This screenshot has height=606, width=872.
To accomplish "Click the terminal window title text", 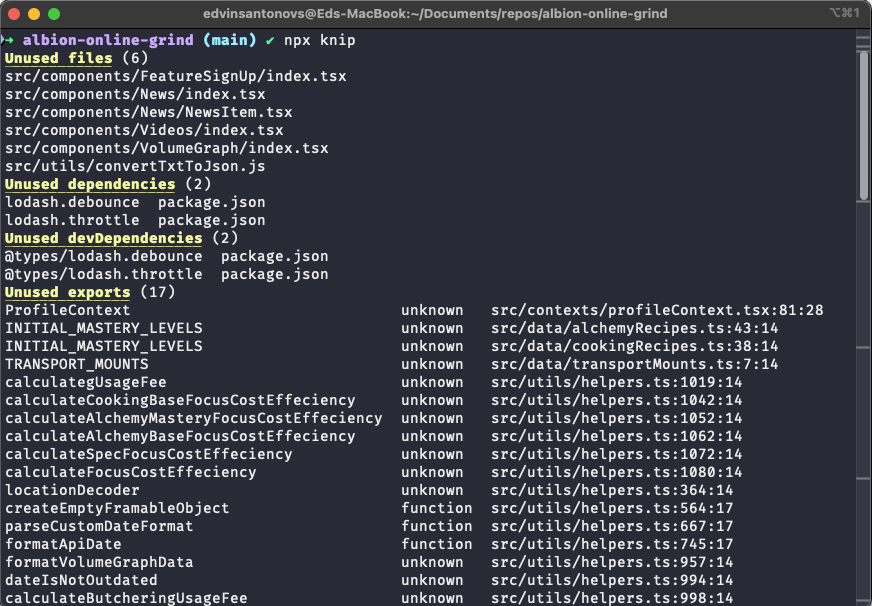I will tap(433, 14).
